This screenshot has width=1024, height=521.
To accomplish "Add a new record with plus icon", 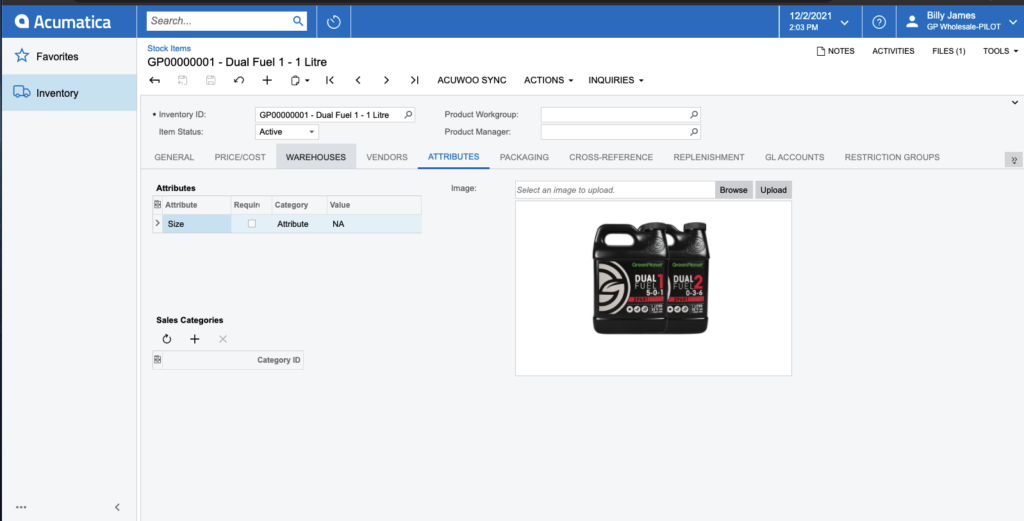I will click(x=267, y=80).
